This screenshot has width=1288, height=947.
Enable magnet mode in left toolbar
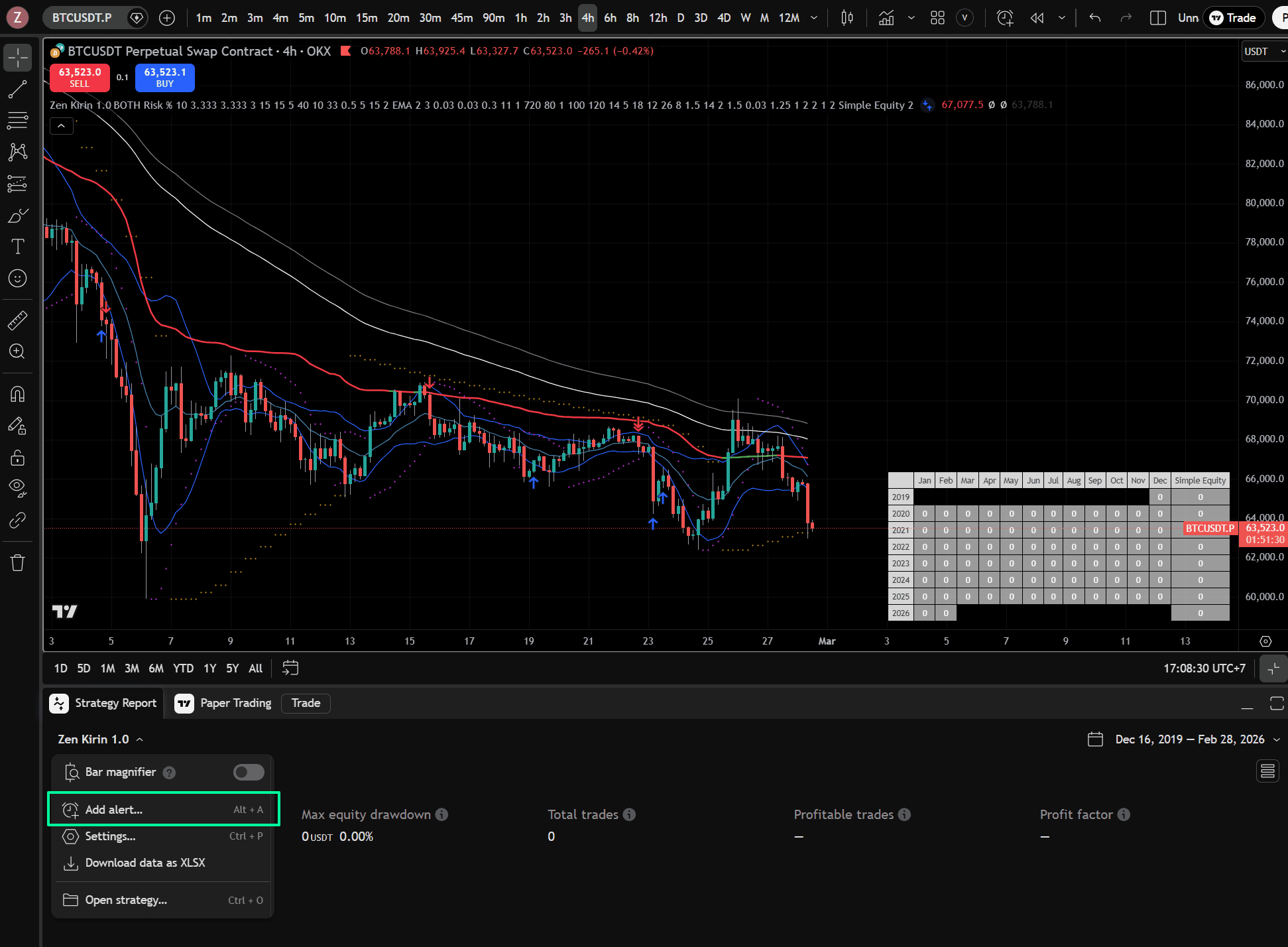tap(18, 394)
